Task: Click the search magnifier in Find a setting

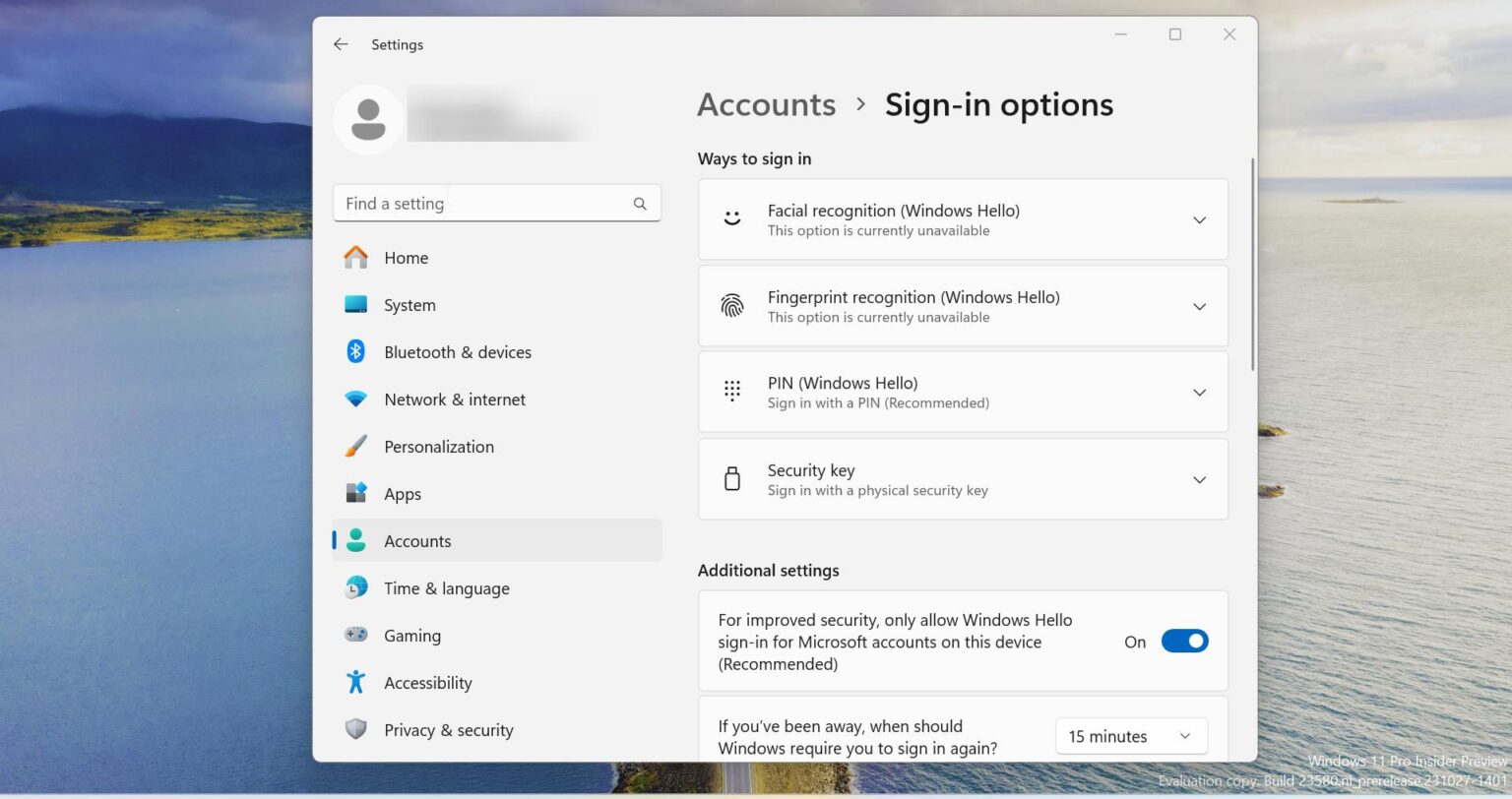Action: coord(640,203)
